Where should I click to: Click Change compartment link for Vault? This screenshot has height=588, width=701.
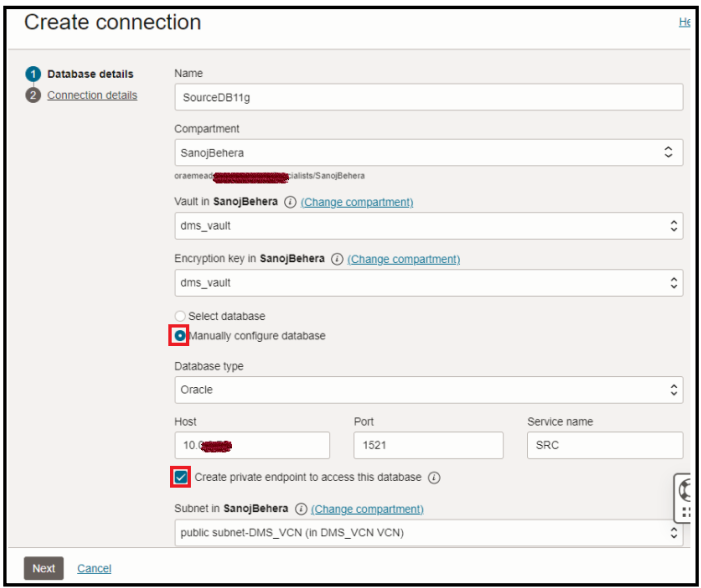pyautogui.click(x=357, y=202)
